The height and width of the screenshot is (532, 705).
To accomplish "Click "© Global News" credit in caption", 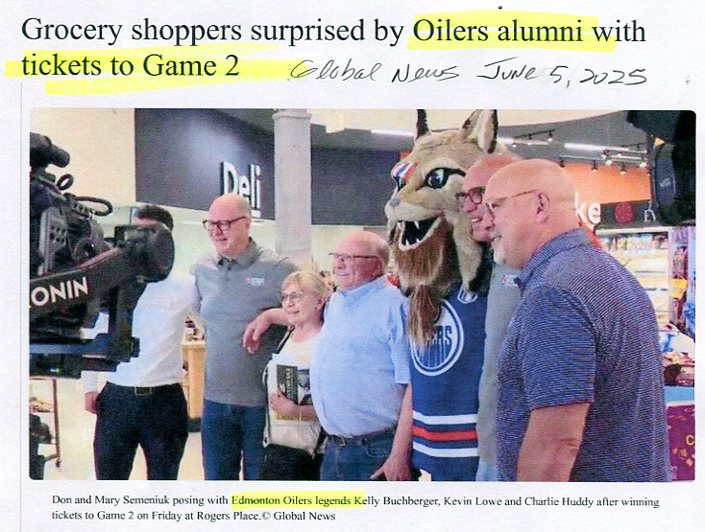I will coord(299,516).
